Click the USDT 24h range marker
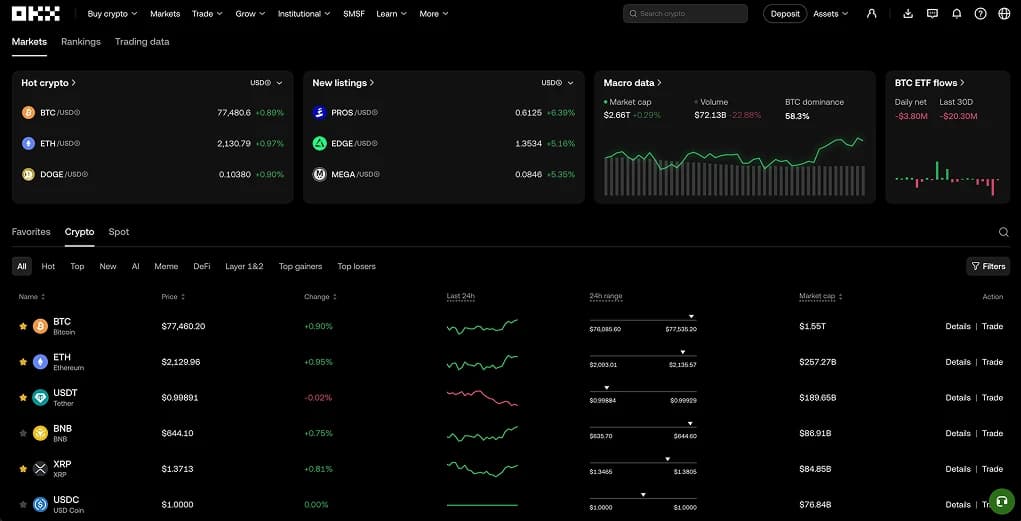 [x=606, y=387]
